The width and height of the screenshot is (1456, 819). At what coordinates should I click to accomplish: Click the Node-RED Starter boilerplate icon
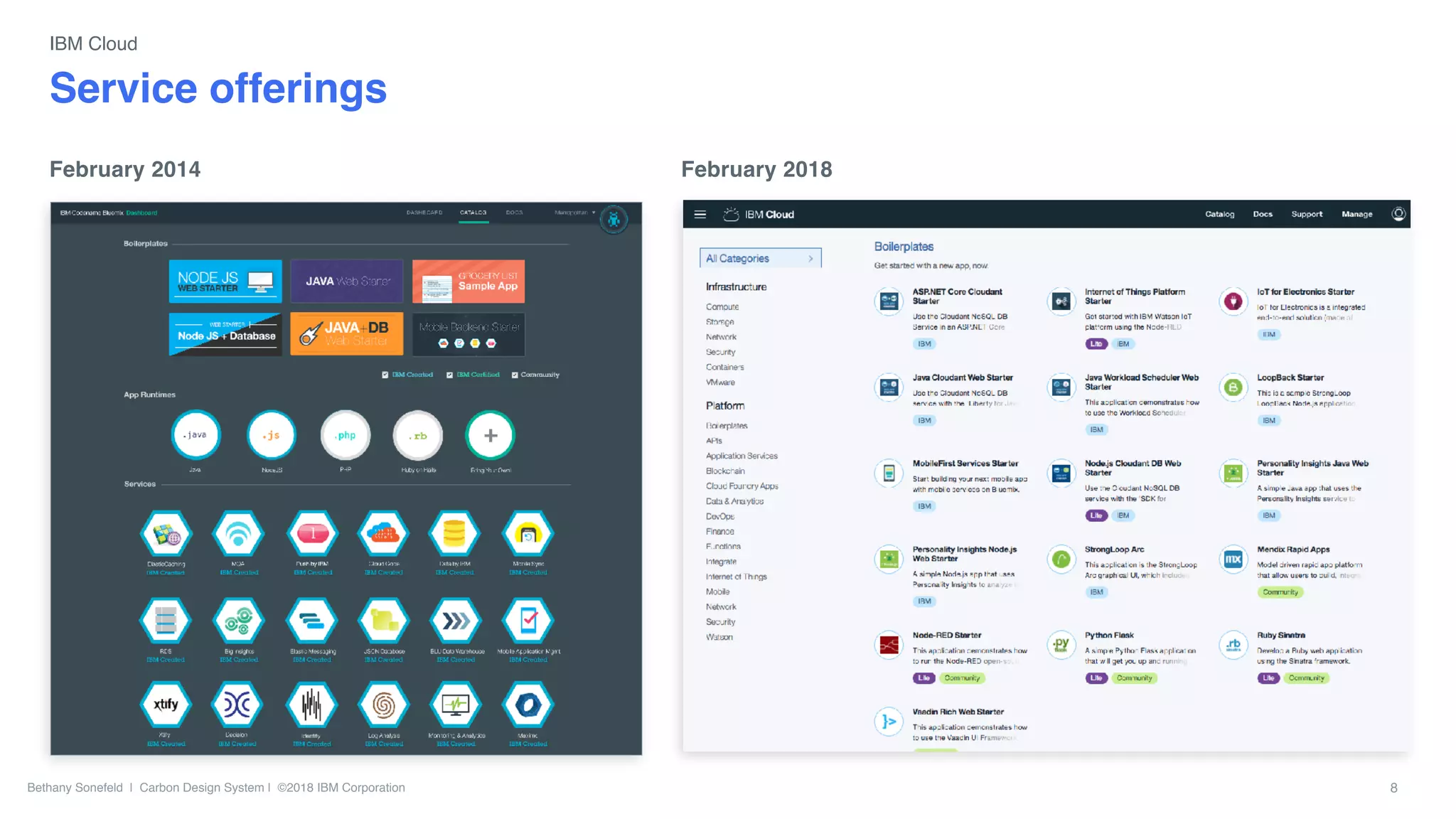pyautogui.click(x=889, y=645)
